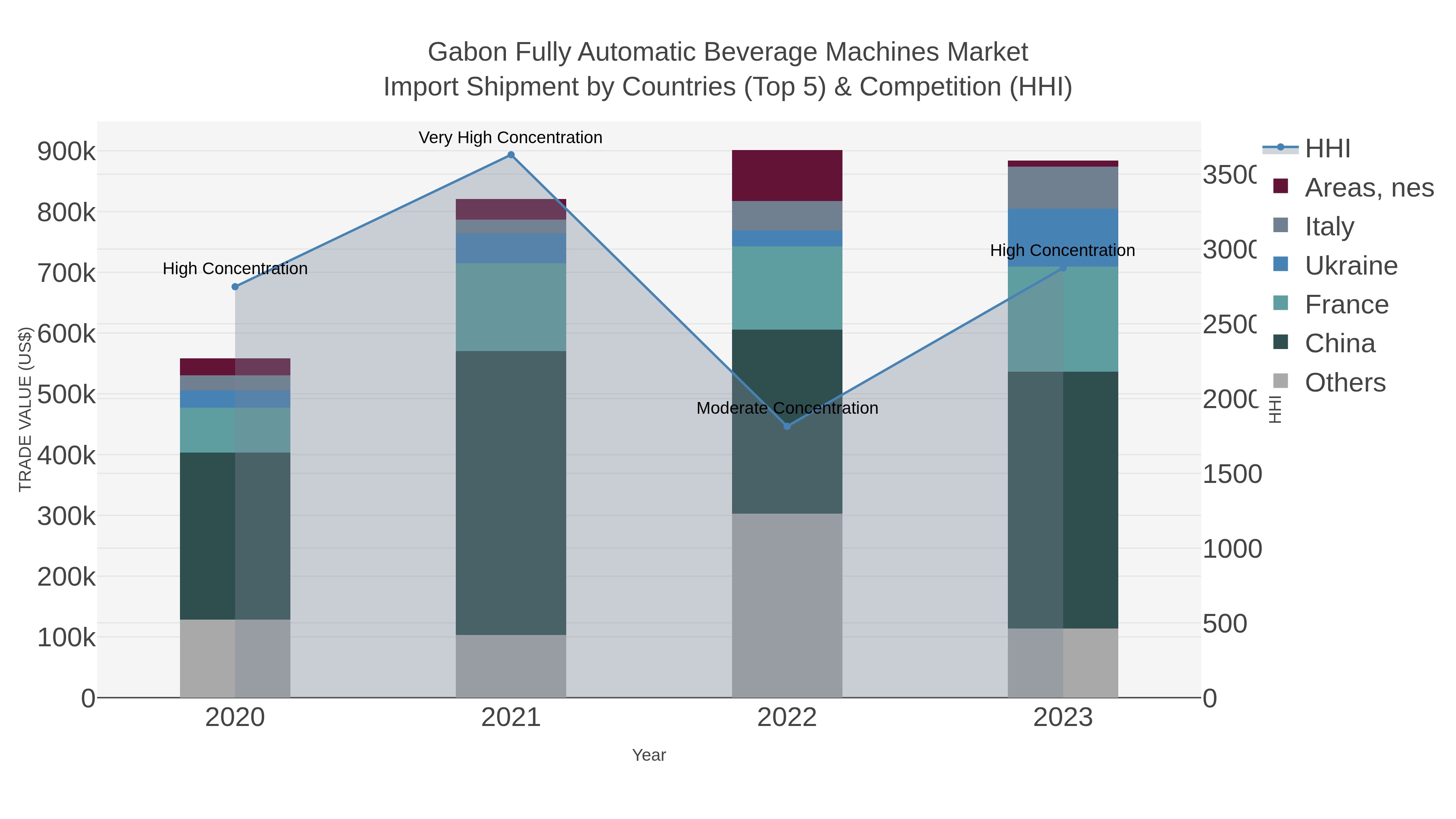Click the High Concentration label above 2023
1456x819 pixels.
tap(1062, 250)
